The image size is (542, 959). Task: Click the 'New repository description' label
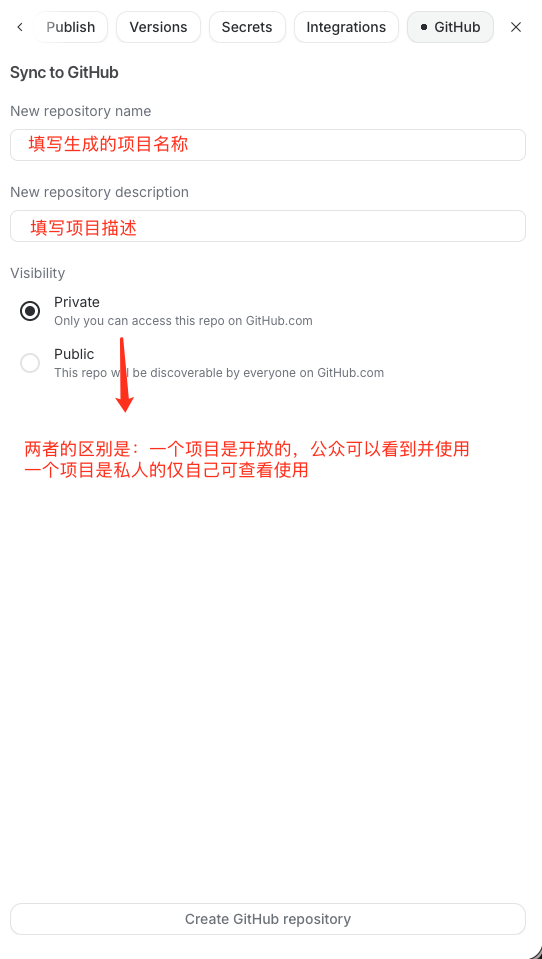tap(100, 192)
